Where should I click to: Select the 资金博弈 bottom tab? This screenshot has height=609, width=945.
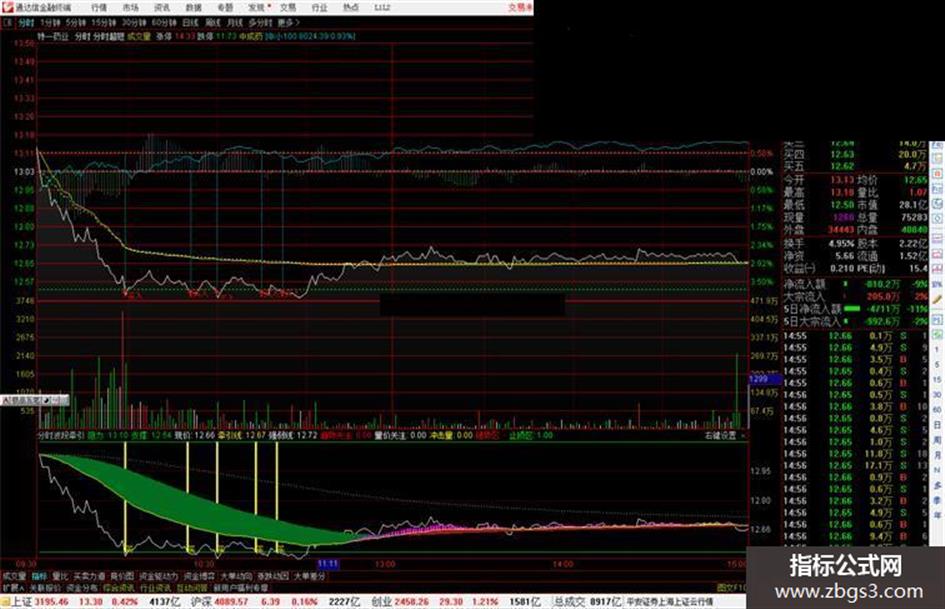pos(199,576)
